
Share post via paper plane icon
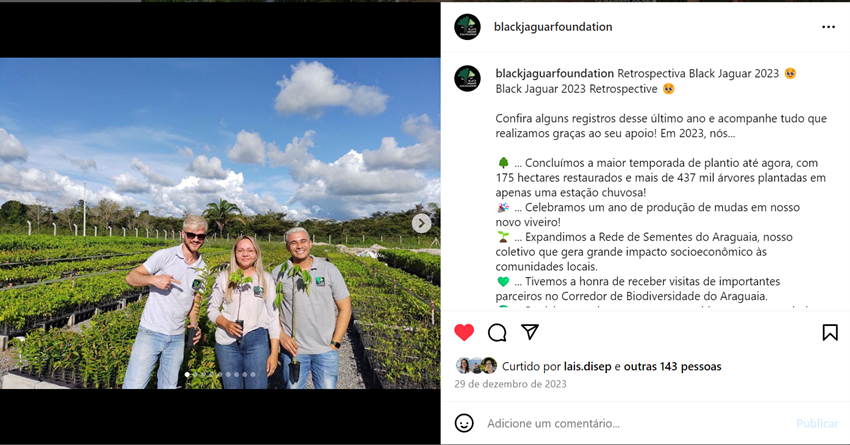[x=530, y=332]
